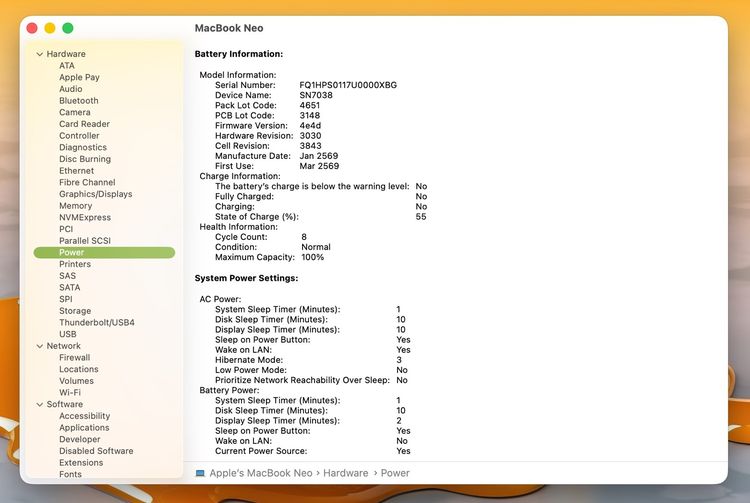Select the Camera sidebar item
This screenshot has height=503, width=750.
coord(75,112)
